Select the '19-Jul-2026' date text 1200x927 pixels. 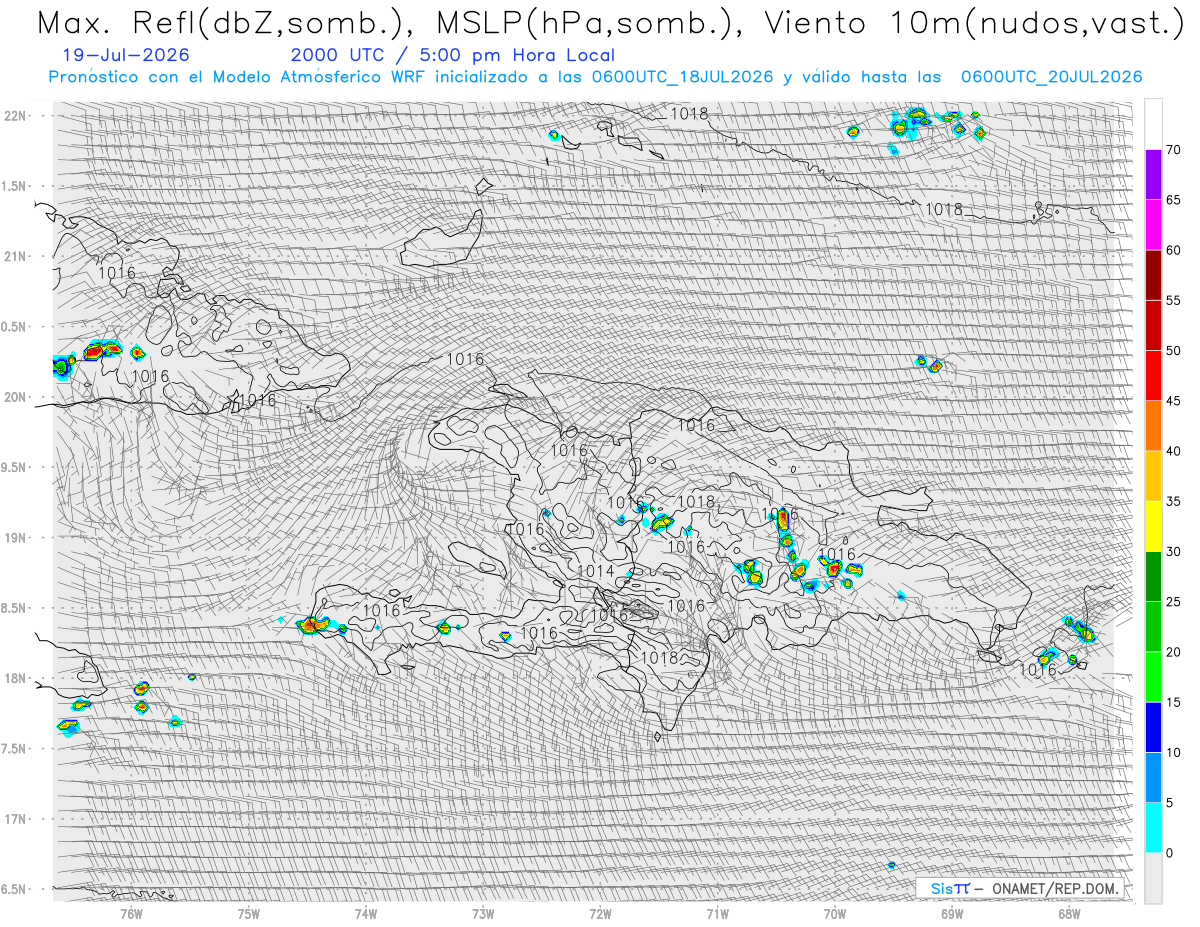click(125, 56)
